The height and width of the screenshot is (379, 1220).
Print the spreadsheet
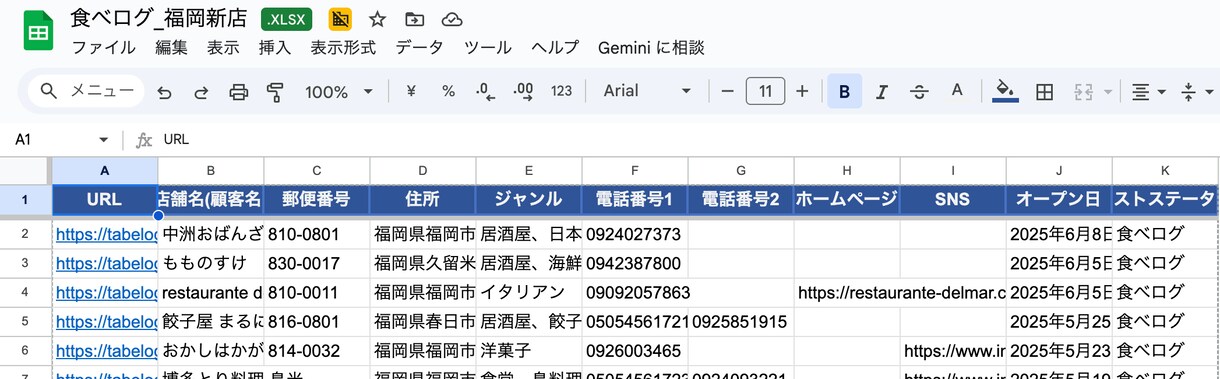click(x=239, y=92)
